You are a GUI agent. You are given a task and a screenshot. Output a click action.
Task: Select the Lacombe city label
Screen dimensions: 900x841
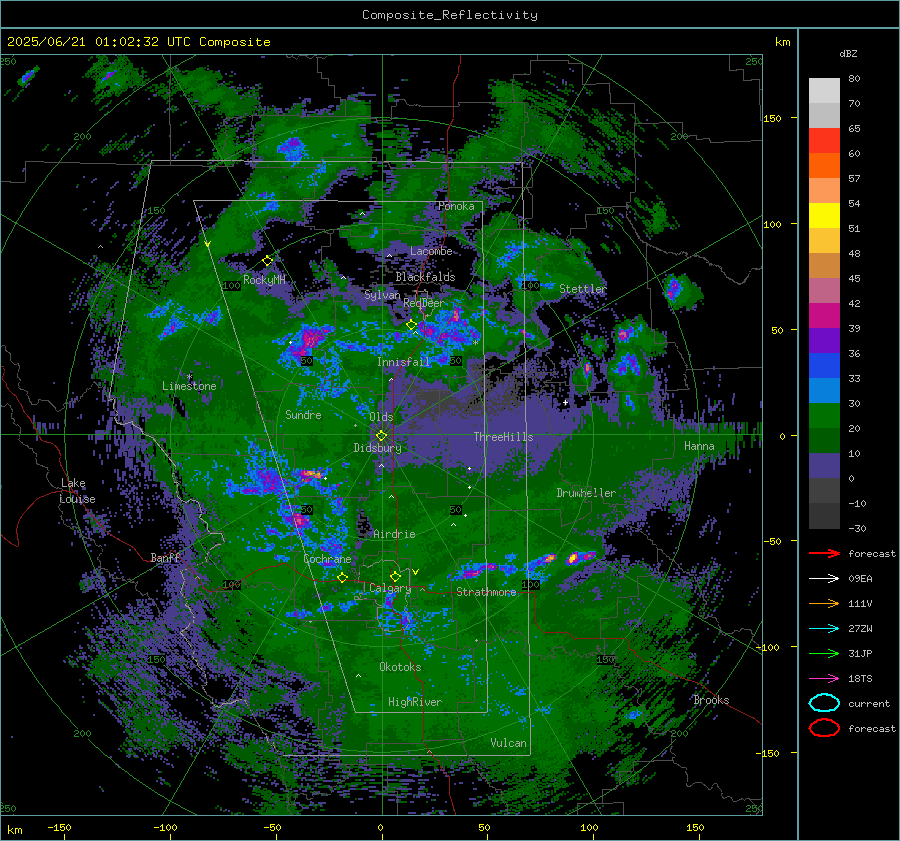(431, 251)
